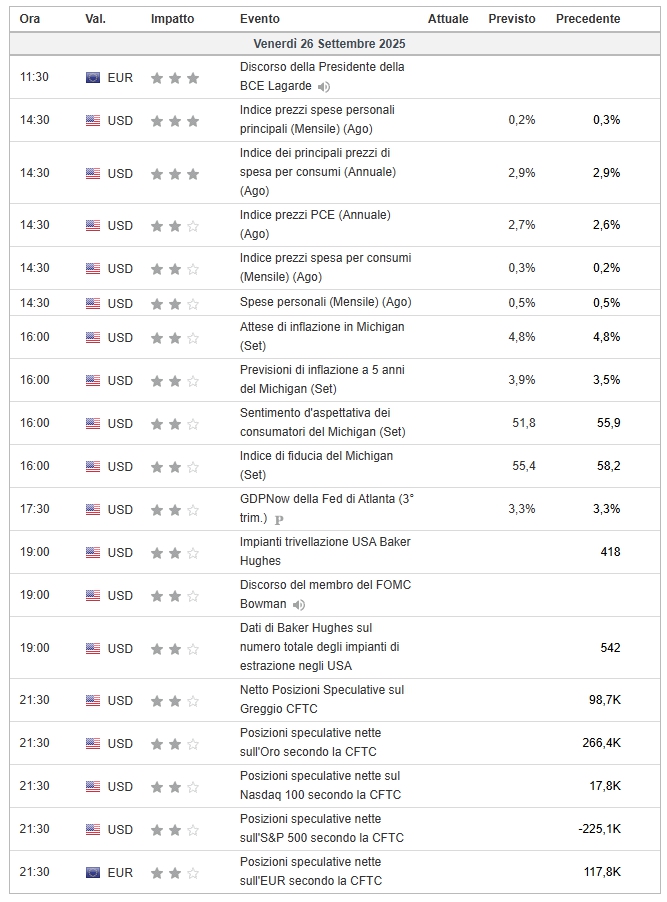Open 'Indice di fiducia del Michigan' event
667x902 pixels.
(x=316, y=456)
